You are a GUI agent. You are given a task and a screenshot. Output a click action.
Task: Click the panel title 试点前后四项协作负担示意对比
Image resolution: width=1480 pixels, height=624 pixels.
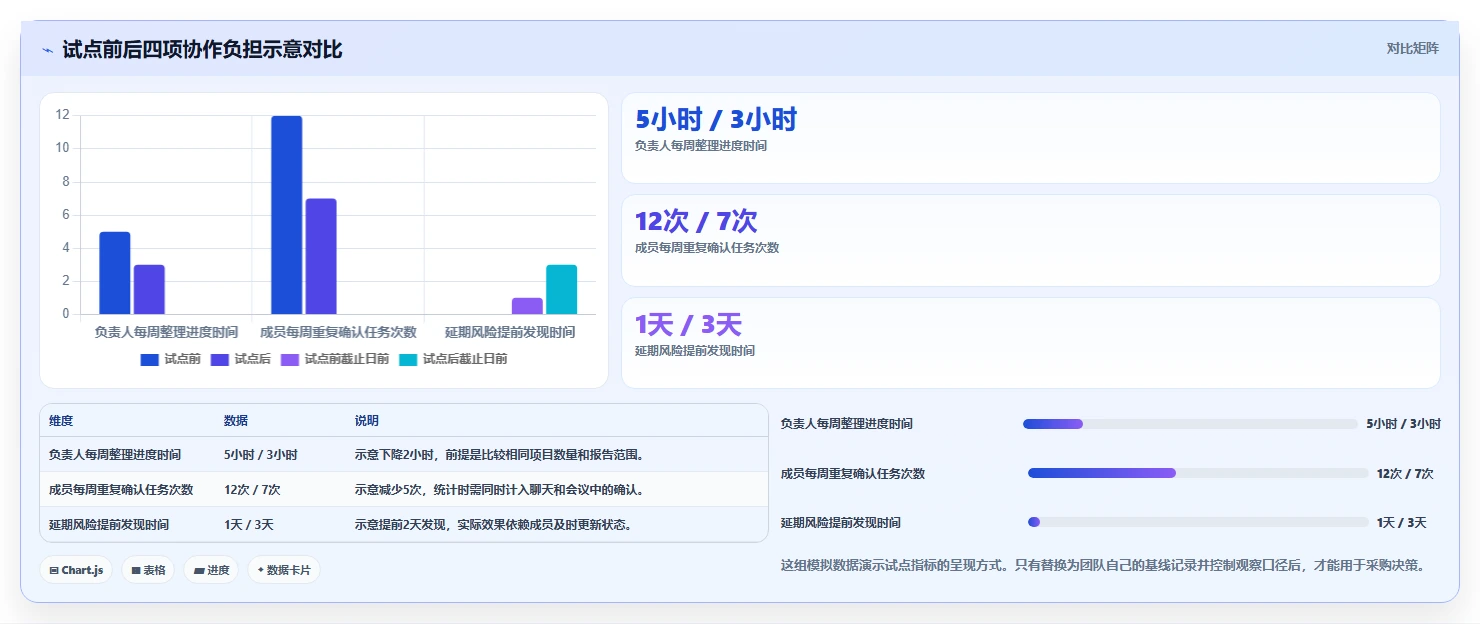[202, 50]
